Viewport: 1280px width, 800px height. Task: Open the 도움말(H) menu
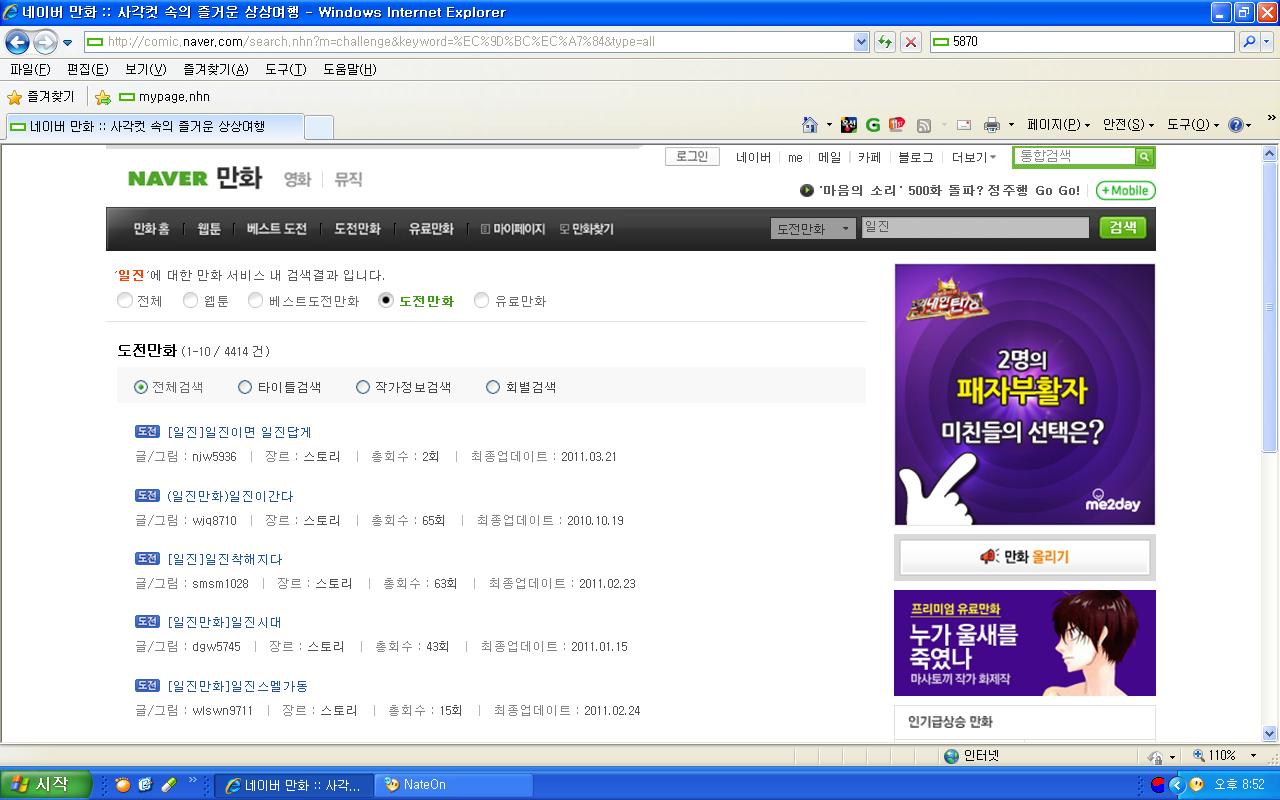point(350,69)
